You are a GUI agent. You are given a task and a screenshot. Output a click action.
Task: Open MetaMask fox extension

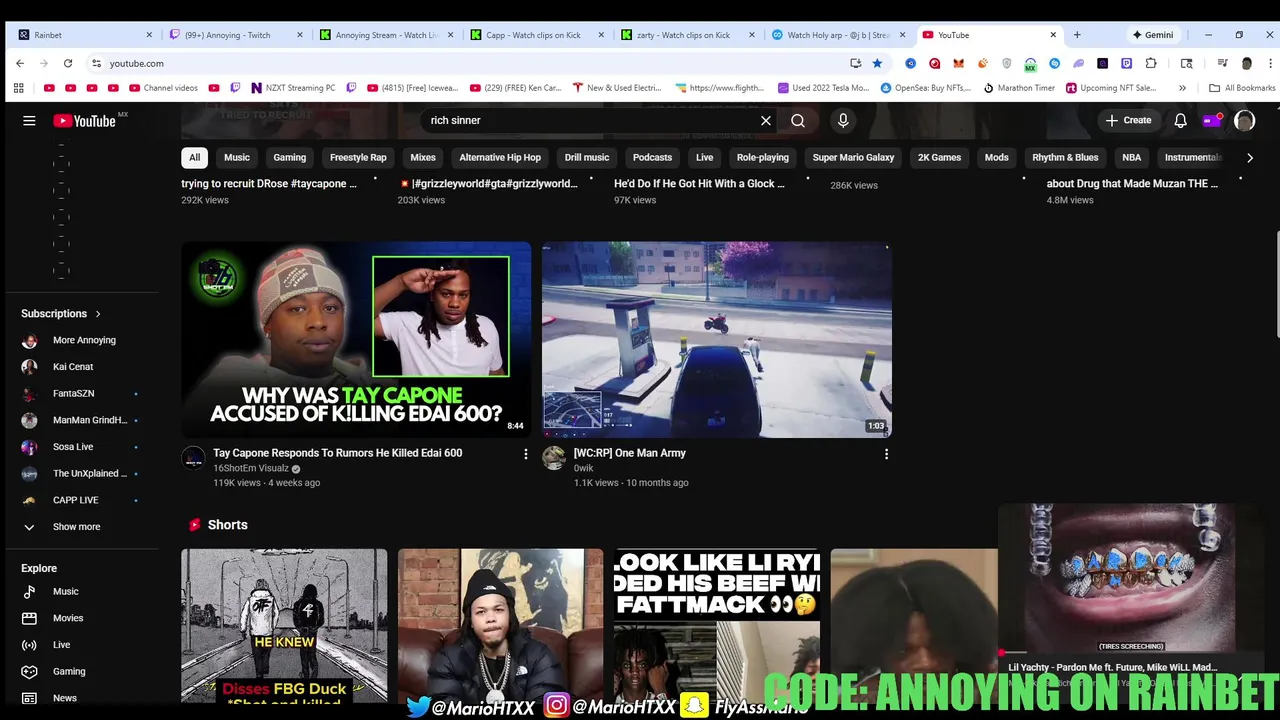tap(958, 63)
